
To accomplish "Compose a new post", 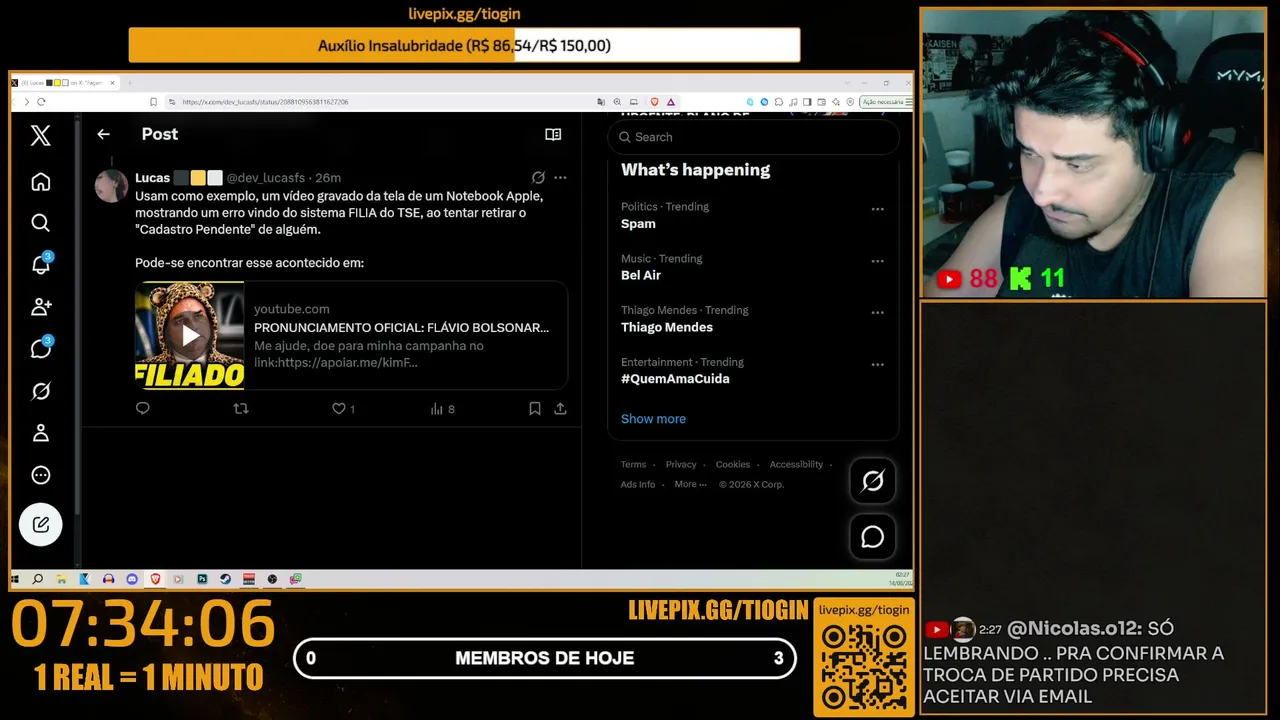I will [x=40, y=524].
